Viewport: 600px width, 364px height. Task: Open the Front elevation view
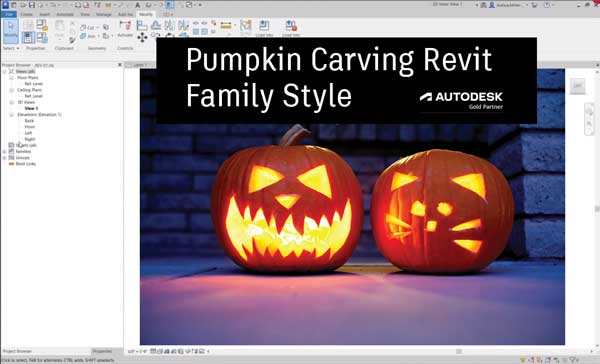[29, 127]
